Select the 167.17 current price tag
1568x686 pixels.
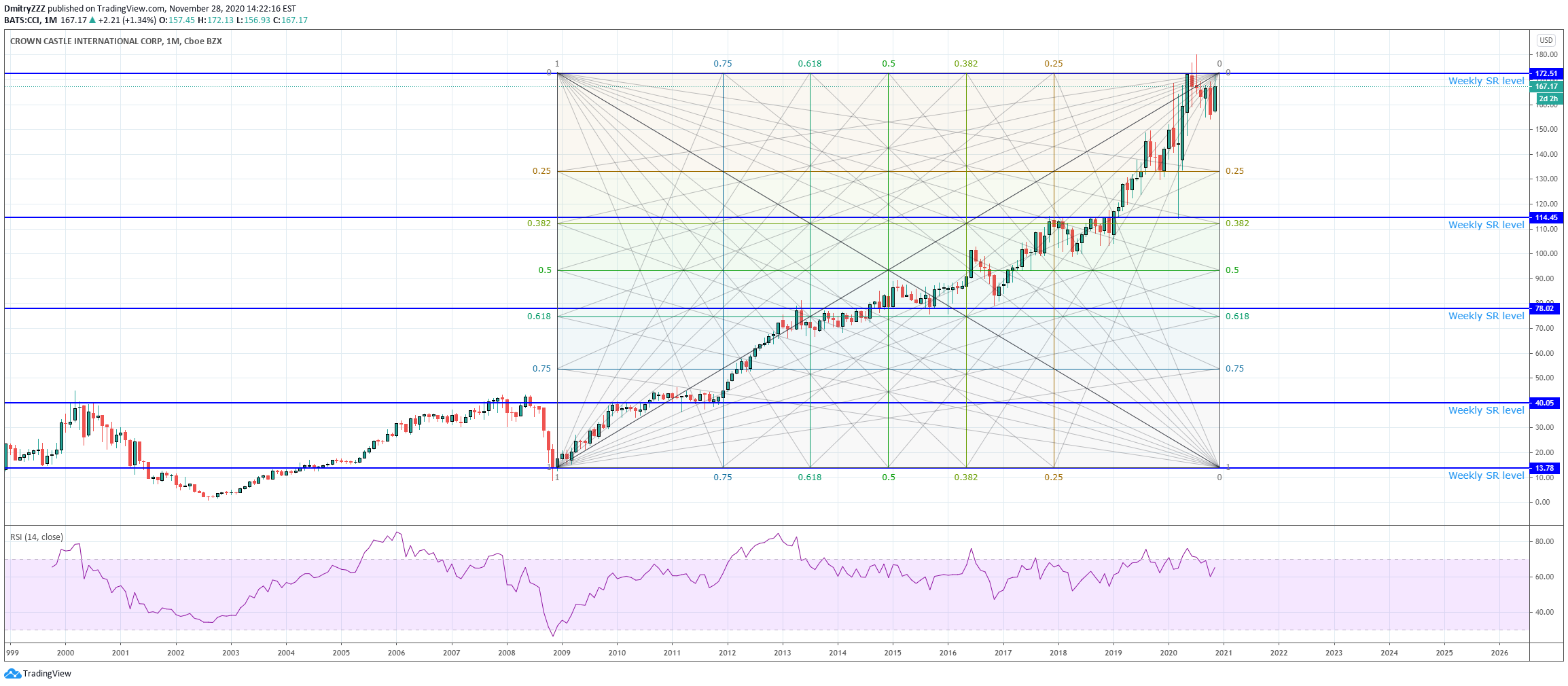click(x=1546, y=86)
